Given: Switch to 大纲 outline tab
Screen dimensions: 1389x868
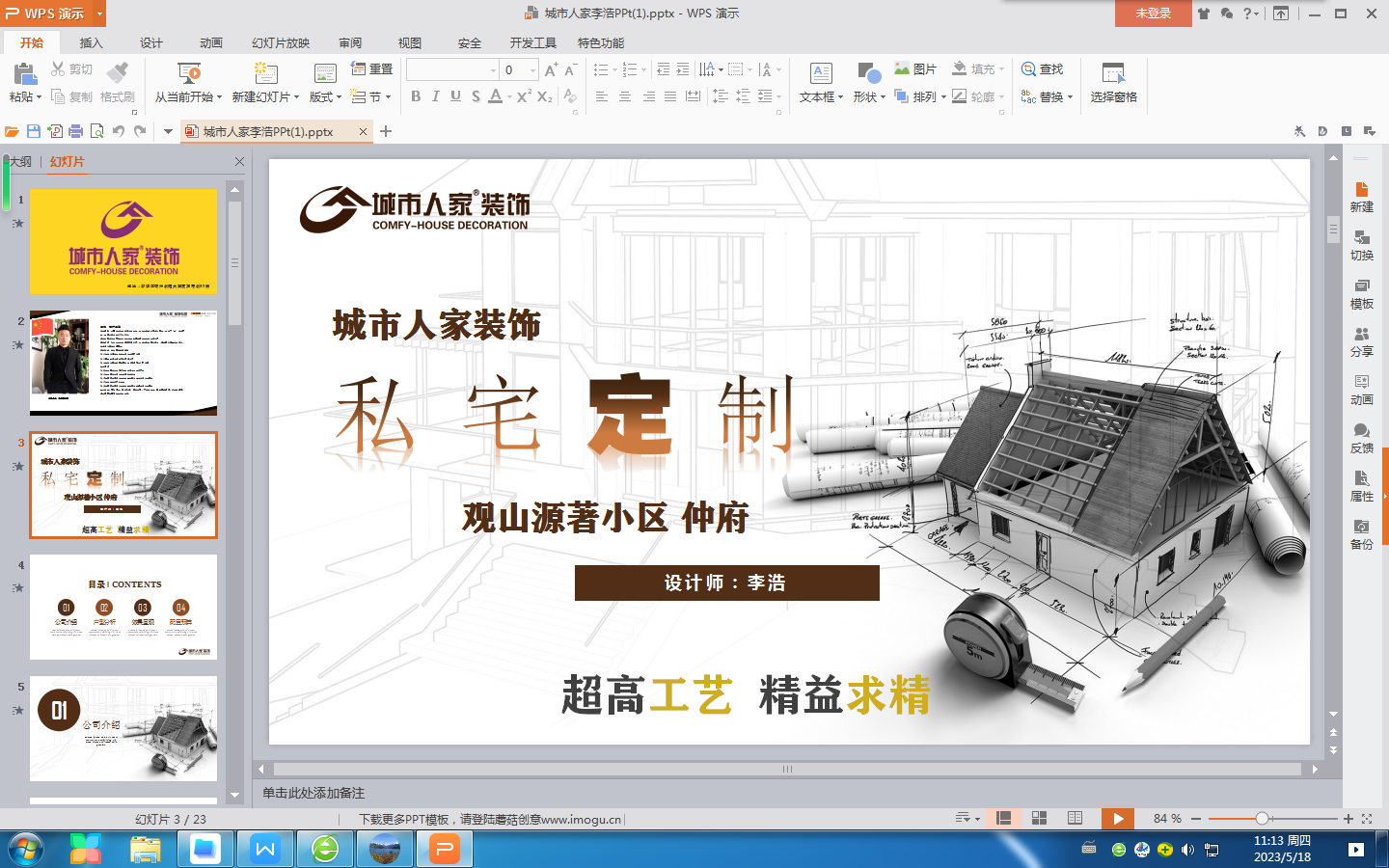Looking at the screenshot, I should 20,162.
